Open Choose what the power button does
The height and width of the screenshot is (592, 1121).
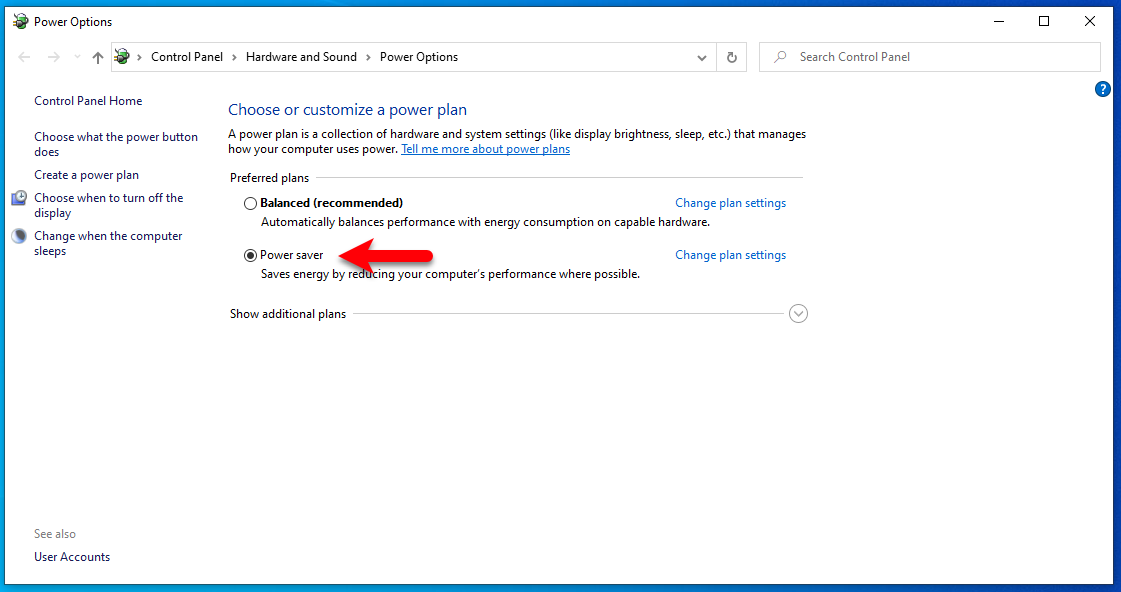pyautogui.click(x=116, y=144)
